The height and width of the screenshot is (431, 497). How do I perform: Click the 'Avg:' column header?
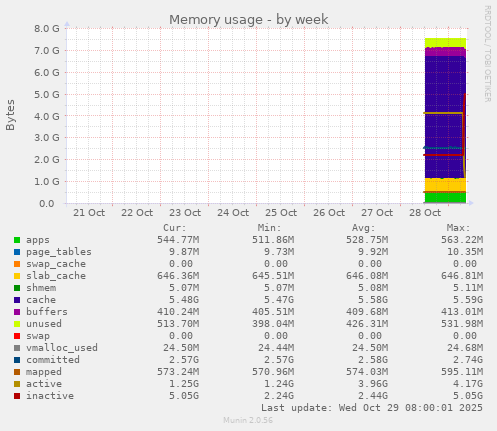coord(364,228)
